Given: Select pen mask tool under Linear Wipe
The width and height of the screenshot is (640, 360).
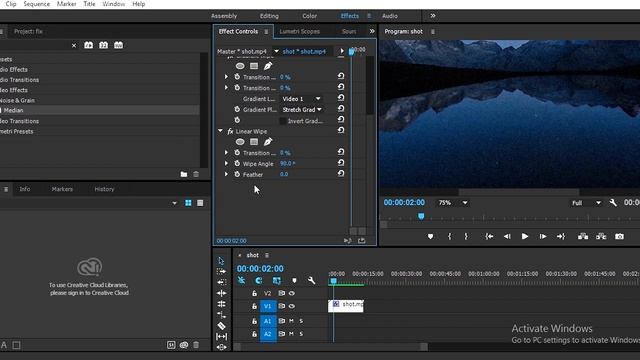Looking at the screenshot, I should [268, 142].
